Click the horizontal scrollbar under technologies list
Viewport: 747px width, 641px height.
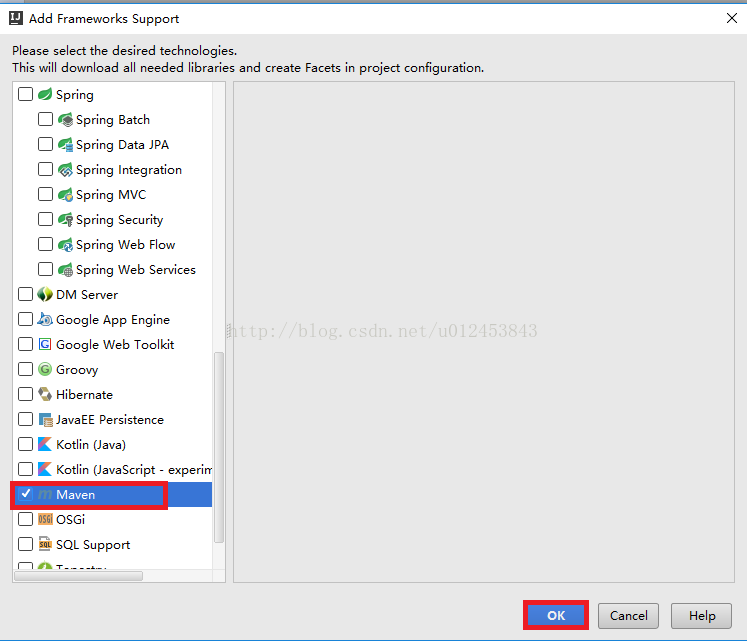click(x=79, y=576)
